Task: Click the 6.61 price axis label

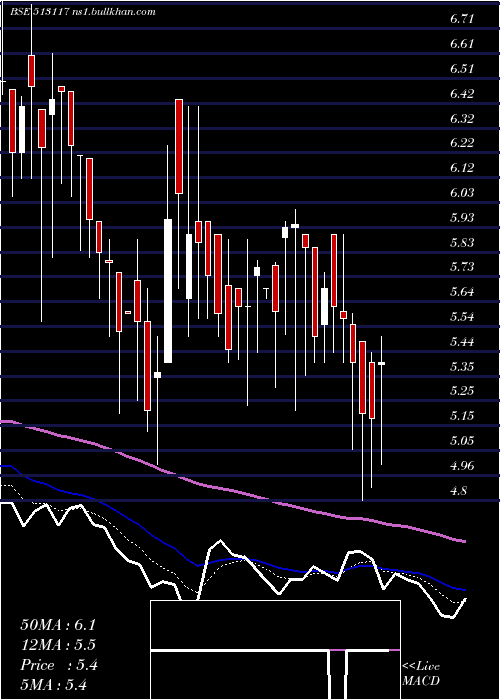Action: pos(462,44)
